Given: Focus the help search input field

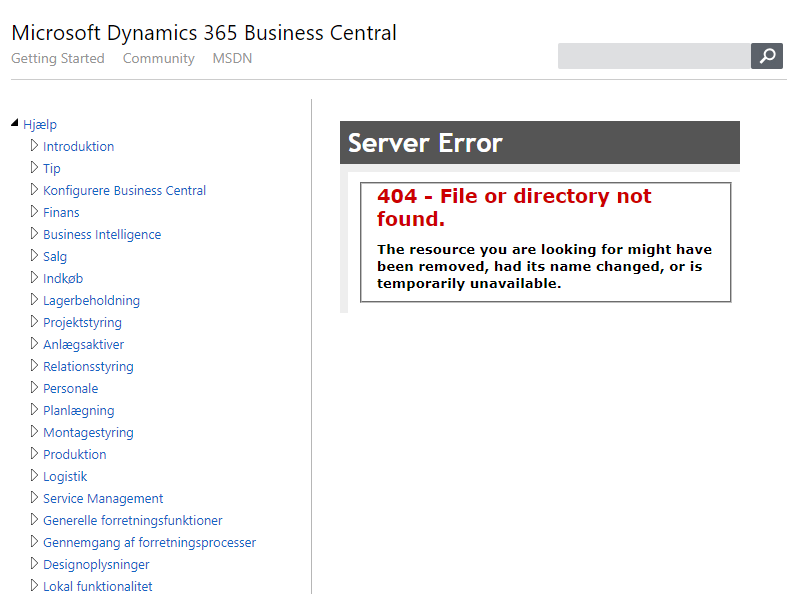Looking at the screenshot, I should coord(654,56).
